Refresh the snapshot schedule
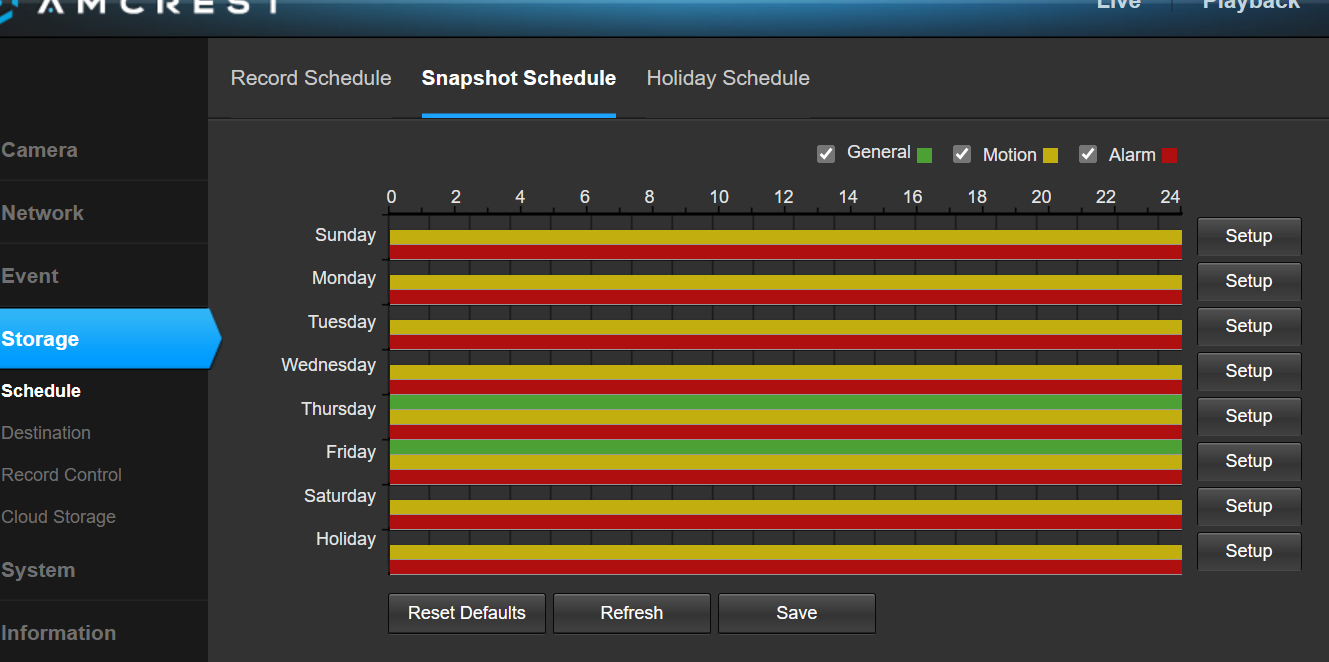The height and width of the screenshot is (662, 1329). 631,613
